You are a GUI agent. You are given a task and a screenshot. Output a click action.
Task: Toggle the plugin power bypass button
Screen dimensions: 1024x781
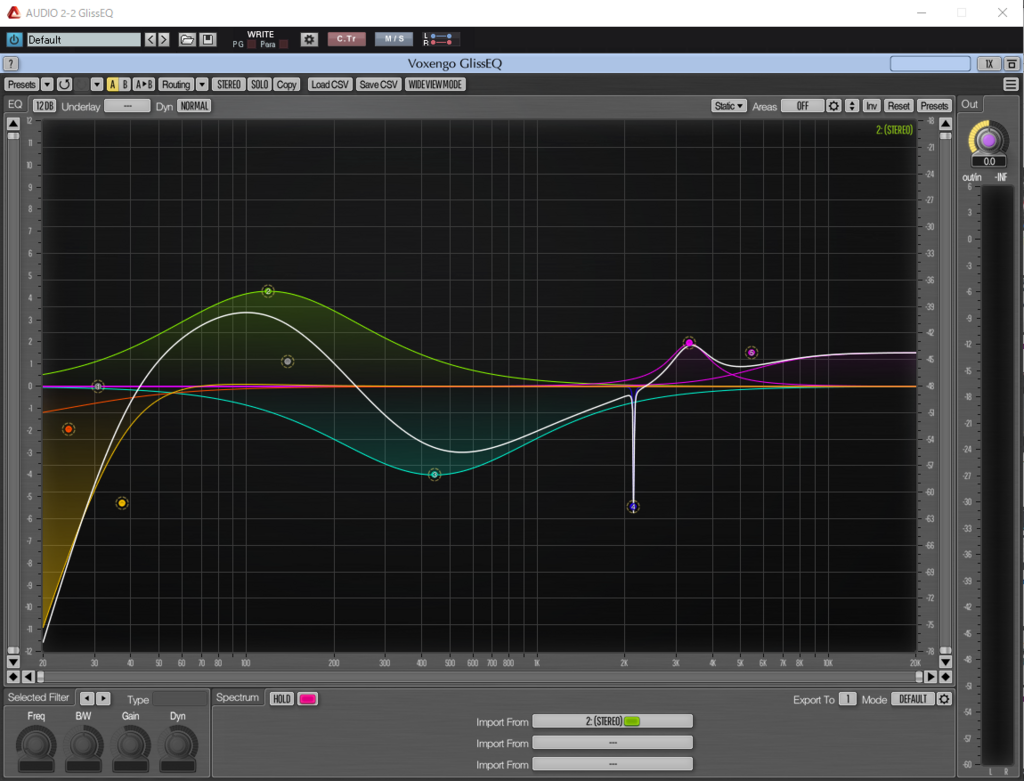pyautogui.click(x=14, y=40)
